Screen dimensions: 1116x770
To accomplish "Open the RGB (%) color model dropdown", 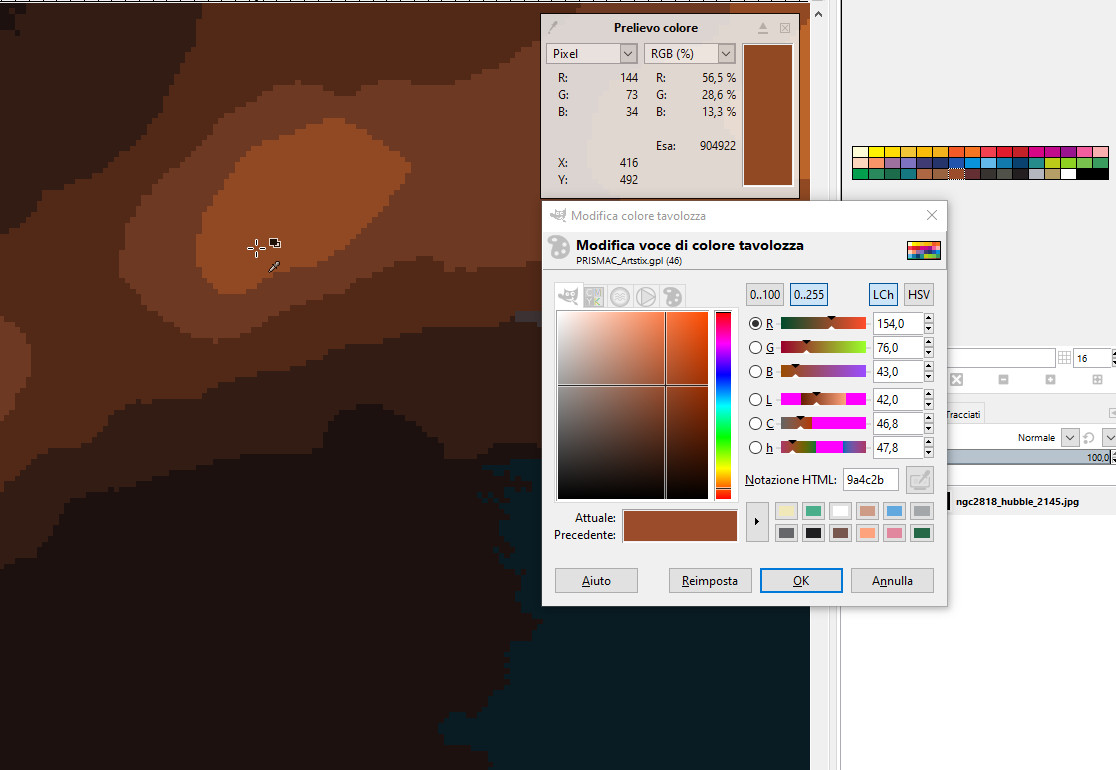I will pos(689,53).
